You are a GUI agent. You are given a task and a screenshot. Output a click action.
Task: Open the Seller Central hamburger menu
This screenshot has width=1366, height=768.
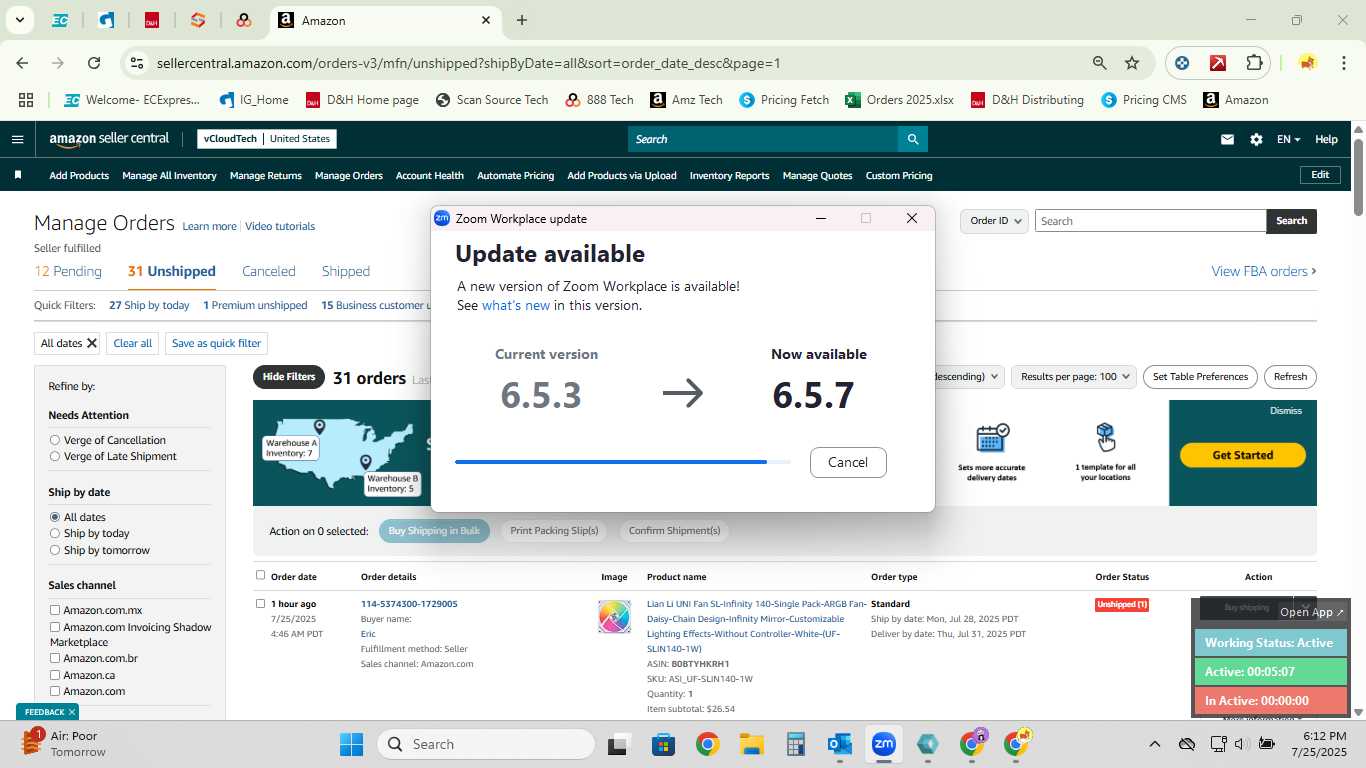click(17, 139)
